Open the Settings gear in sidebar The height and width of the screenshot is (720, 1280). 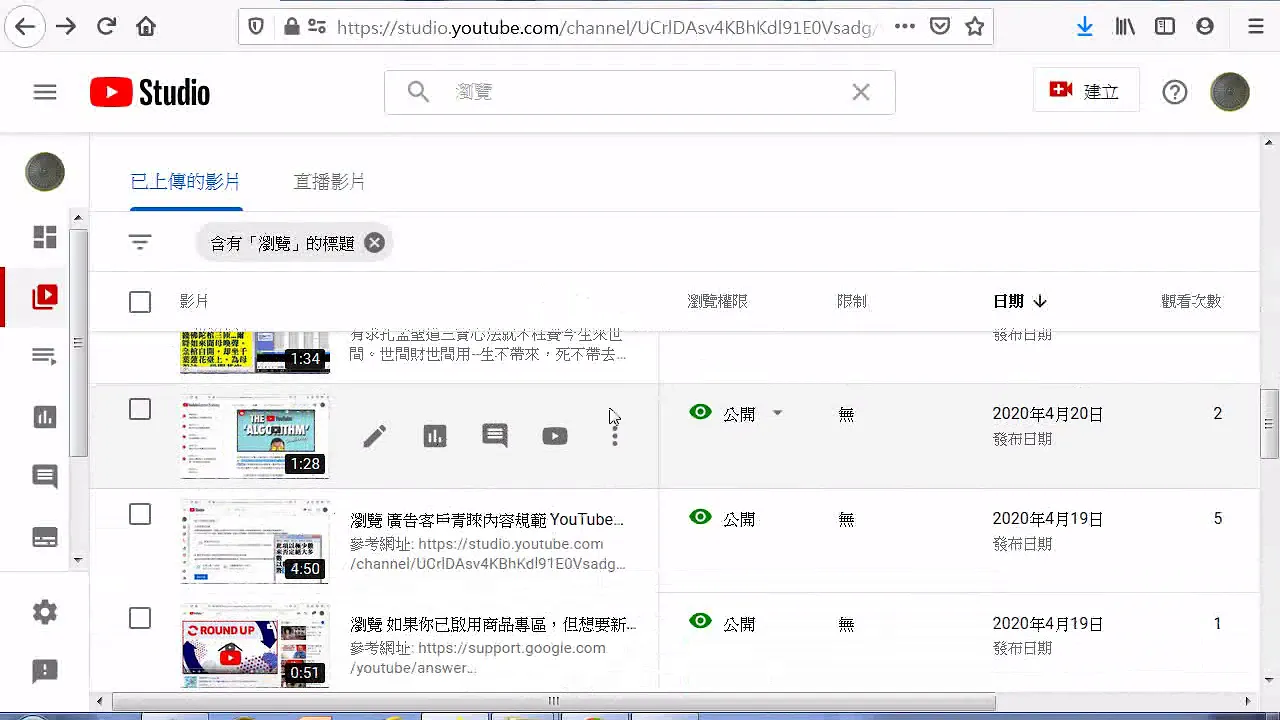coord(45,612)
